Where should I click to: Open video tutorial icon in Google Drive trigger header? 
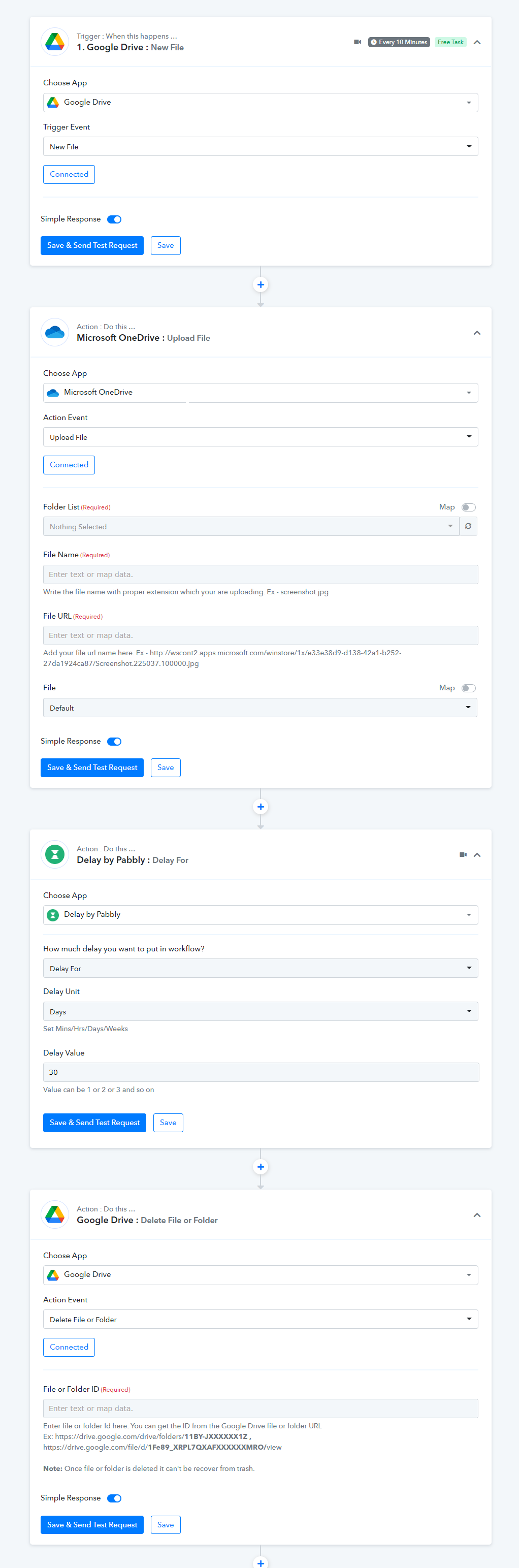click(358, 42)
